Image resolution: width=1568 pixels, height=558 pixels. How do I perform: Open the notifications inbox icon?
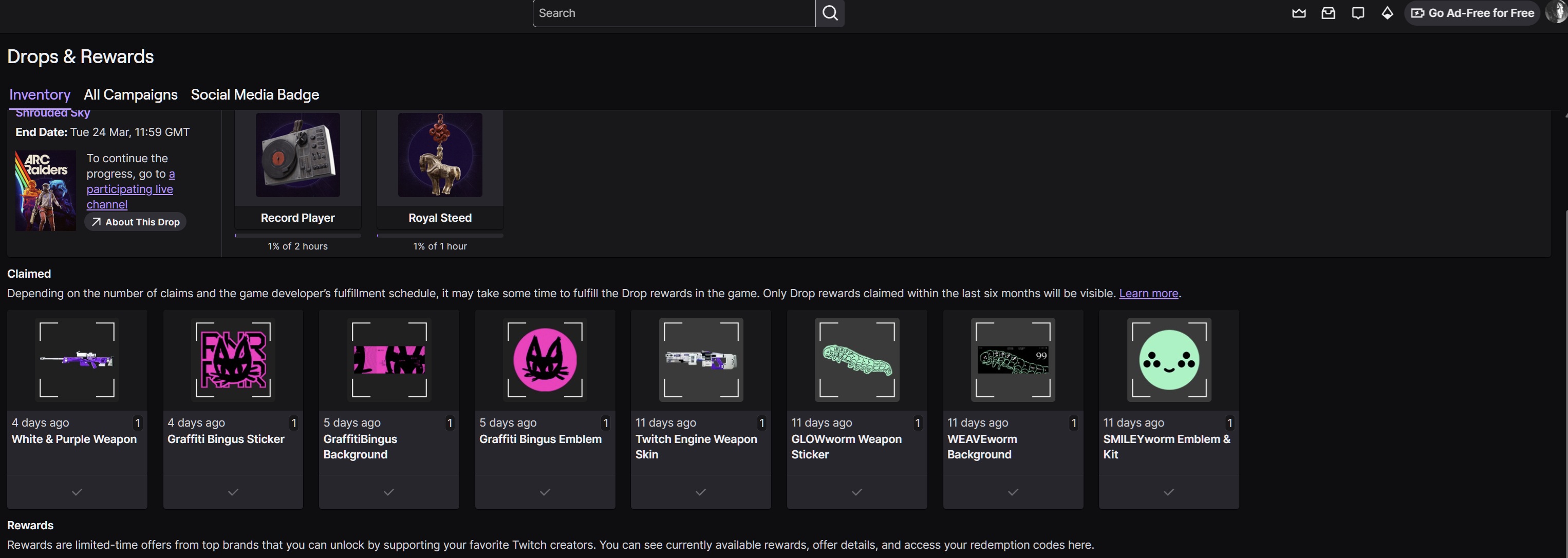pyautogui.click(x=1328, y=13)
